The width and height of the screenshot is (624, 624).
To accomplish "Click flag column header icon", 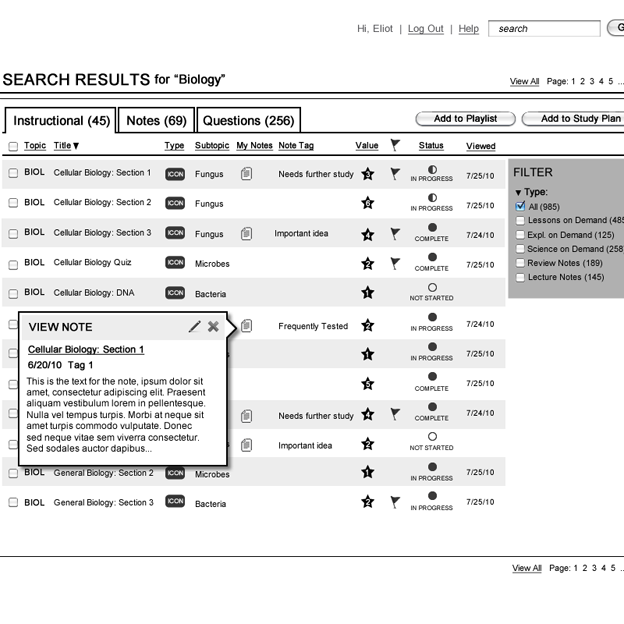I will click(x=395, y=146).
